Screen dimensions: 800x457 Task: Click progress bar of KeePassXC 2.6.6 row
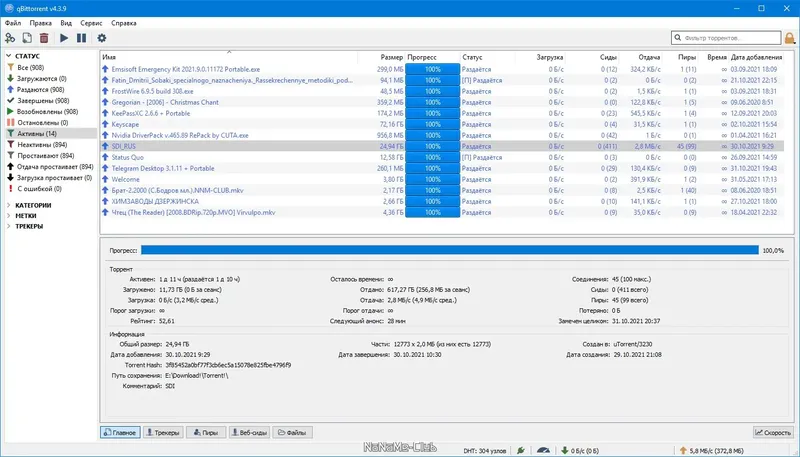[433, 113]
